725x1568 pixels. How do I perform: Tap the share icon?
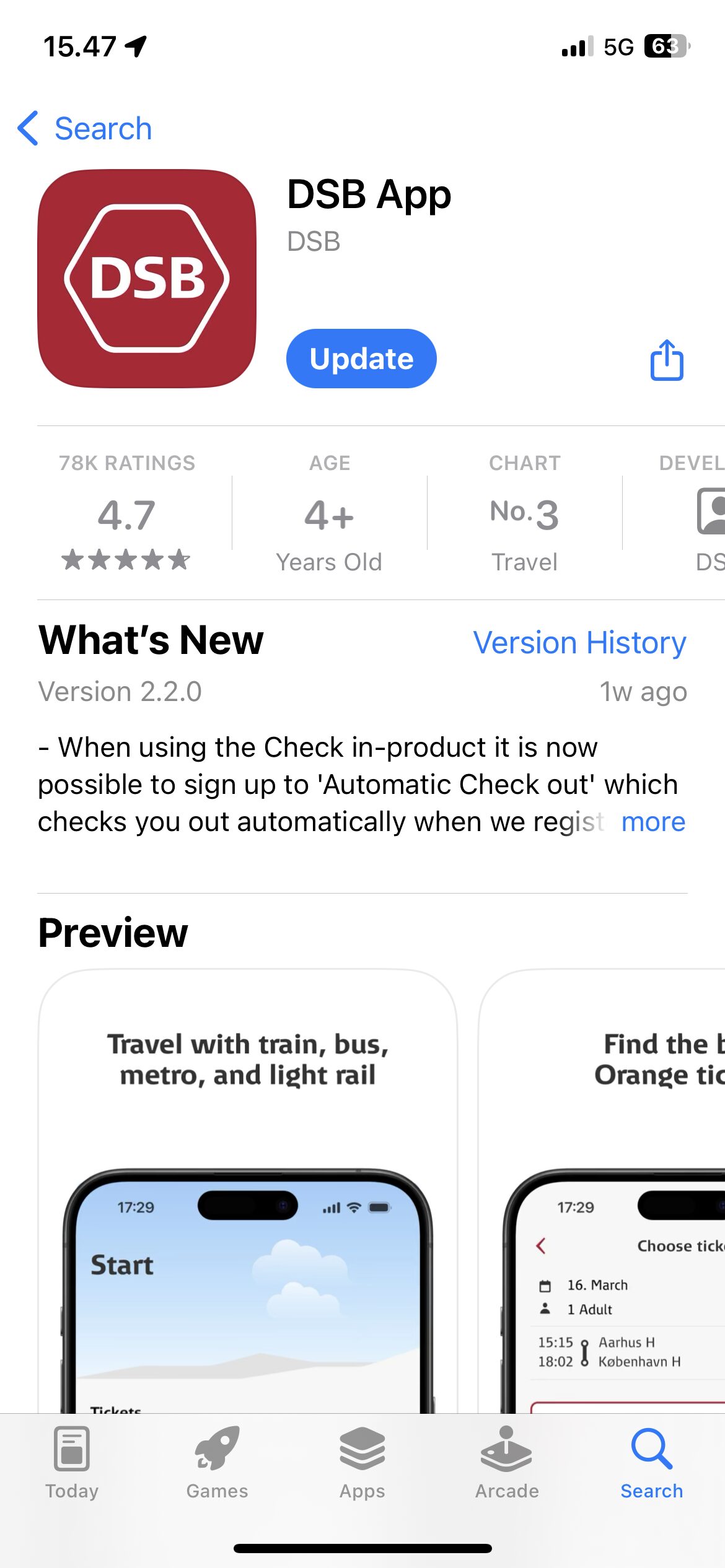pos(666,360)
